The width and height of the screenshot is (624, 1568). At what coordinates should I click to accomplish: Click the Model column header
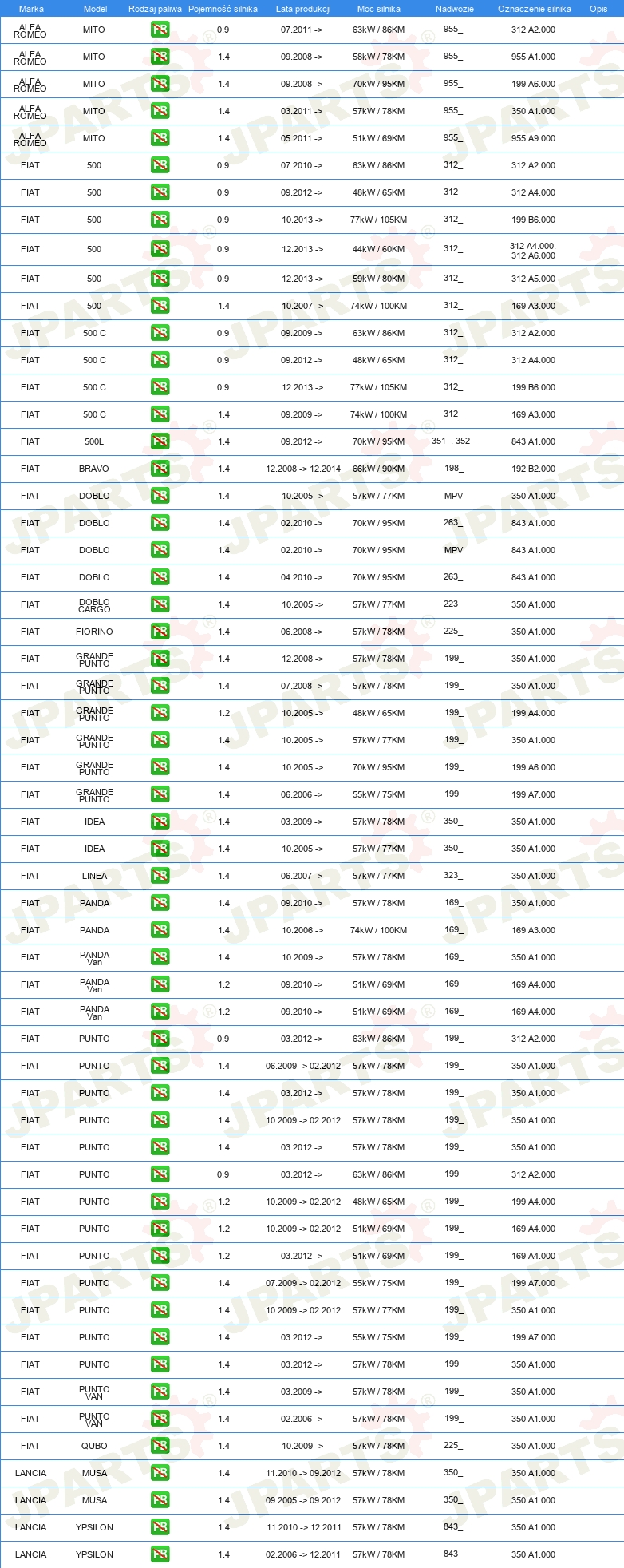coord(95,9)
